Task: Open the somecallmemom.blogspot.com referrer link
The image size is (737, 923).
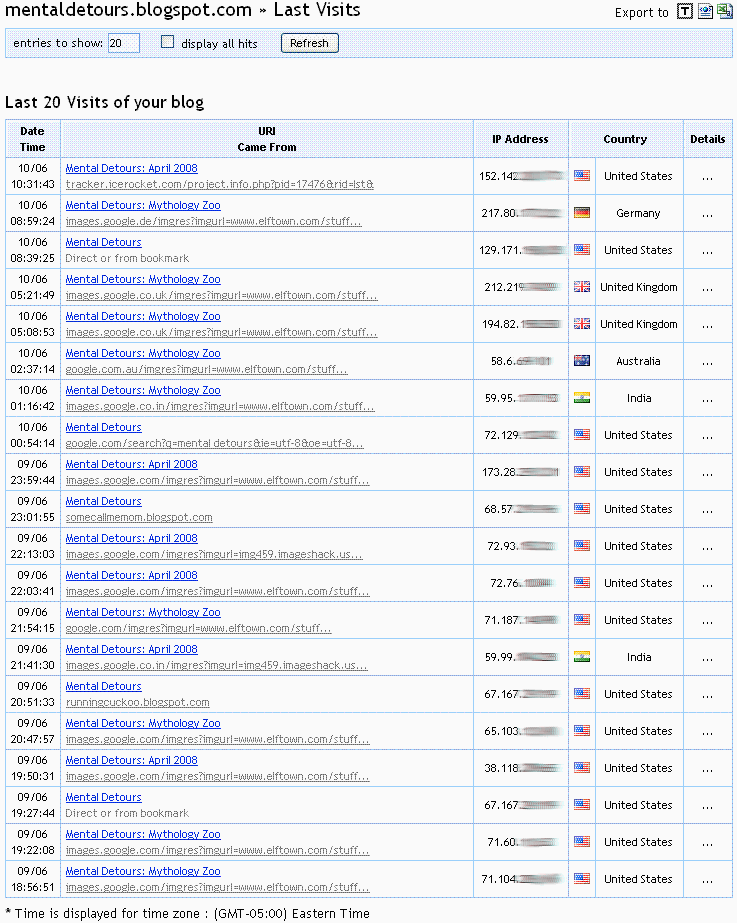Action: (139, 517)
